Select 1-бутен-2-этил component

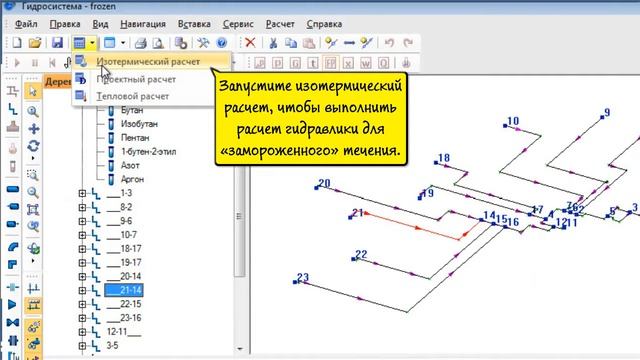tap(149, 152)
